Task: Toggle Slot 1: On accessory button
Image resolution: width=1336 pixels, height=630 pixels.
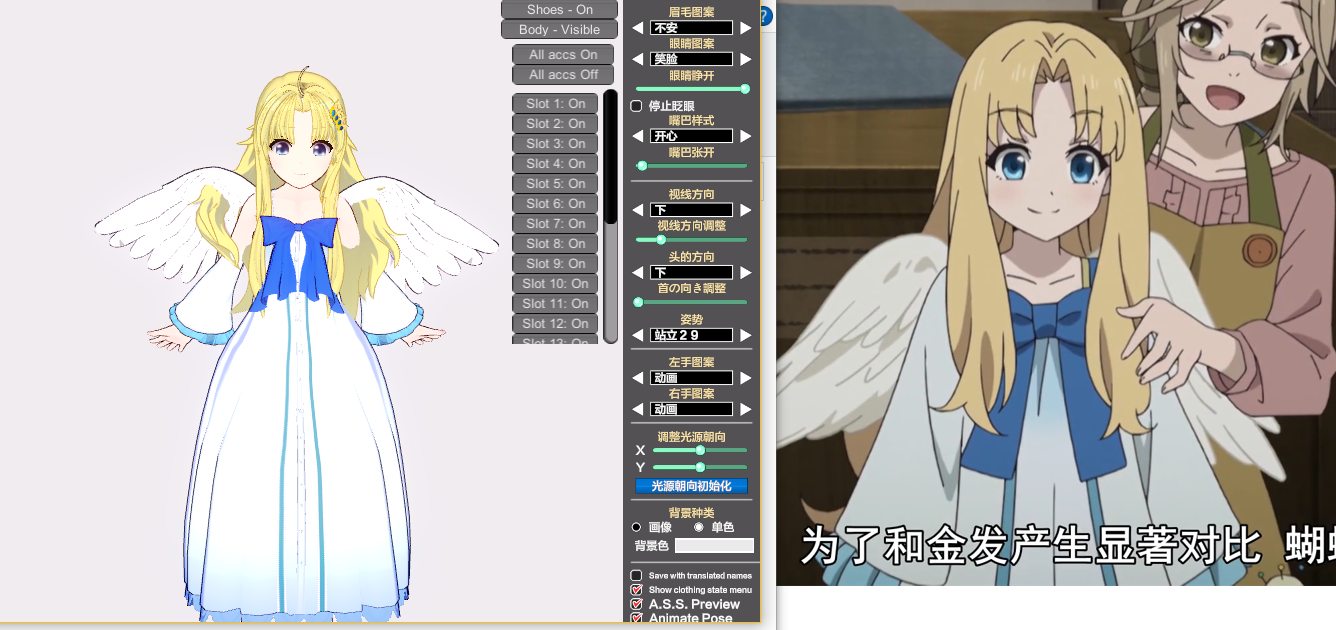Action: coord(556,104)
